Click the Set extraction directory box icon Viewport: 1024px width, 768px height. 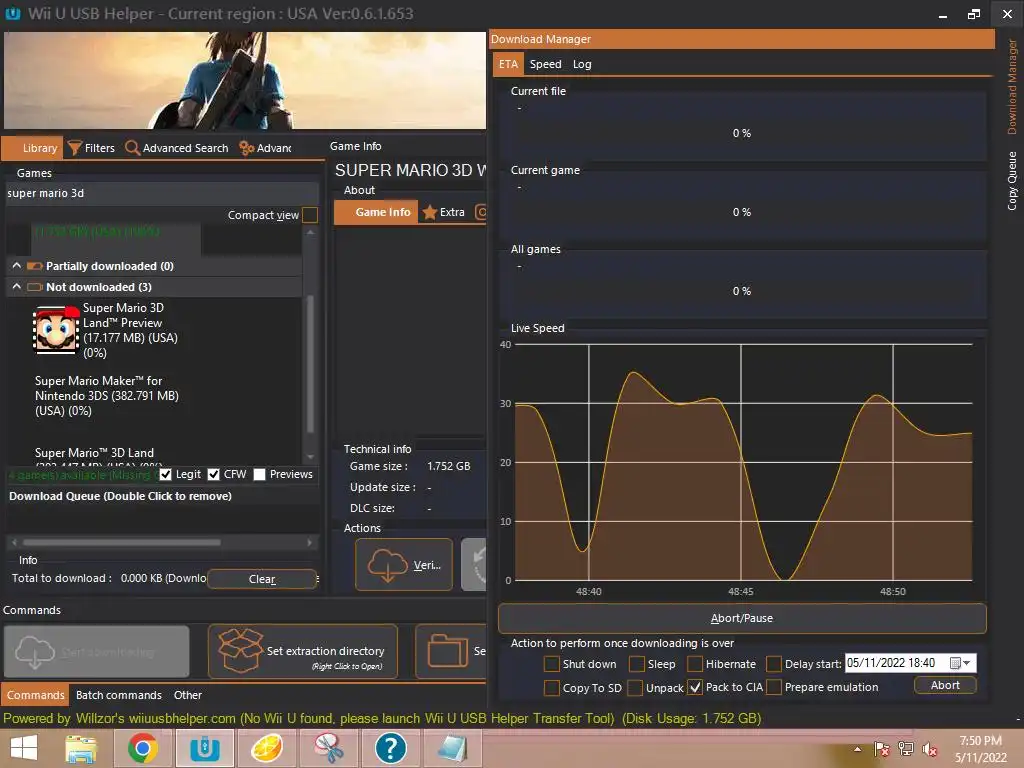(x=240, y=650)
